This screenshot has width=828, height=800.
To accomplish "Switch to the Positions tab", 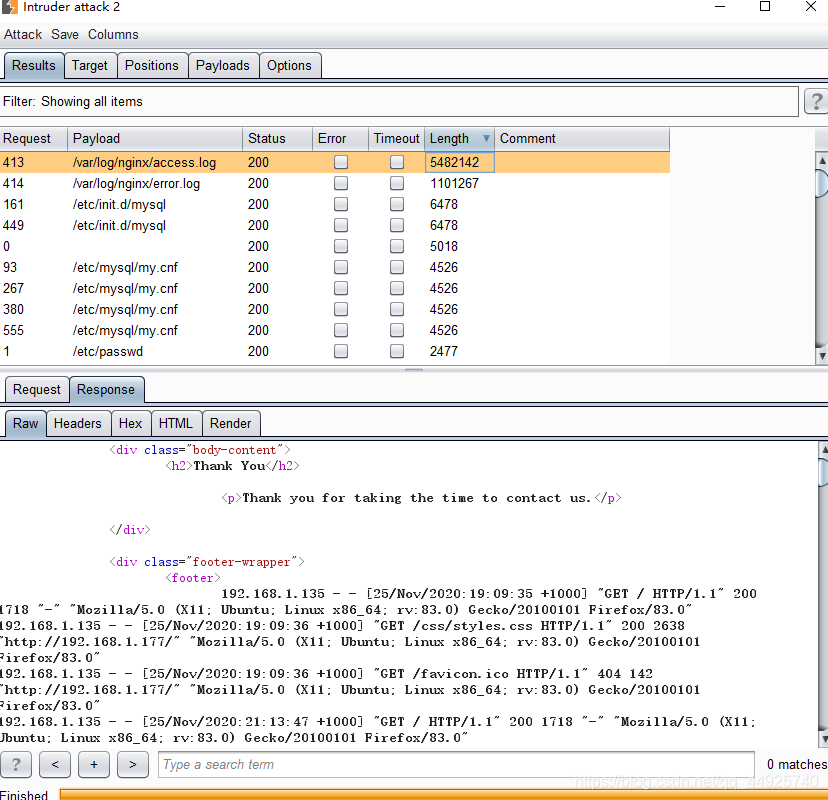I will coord(152,65).
